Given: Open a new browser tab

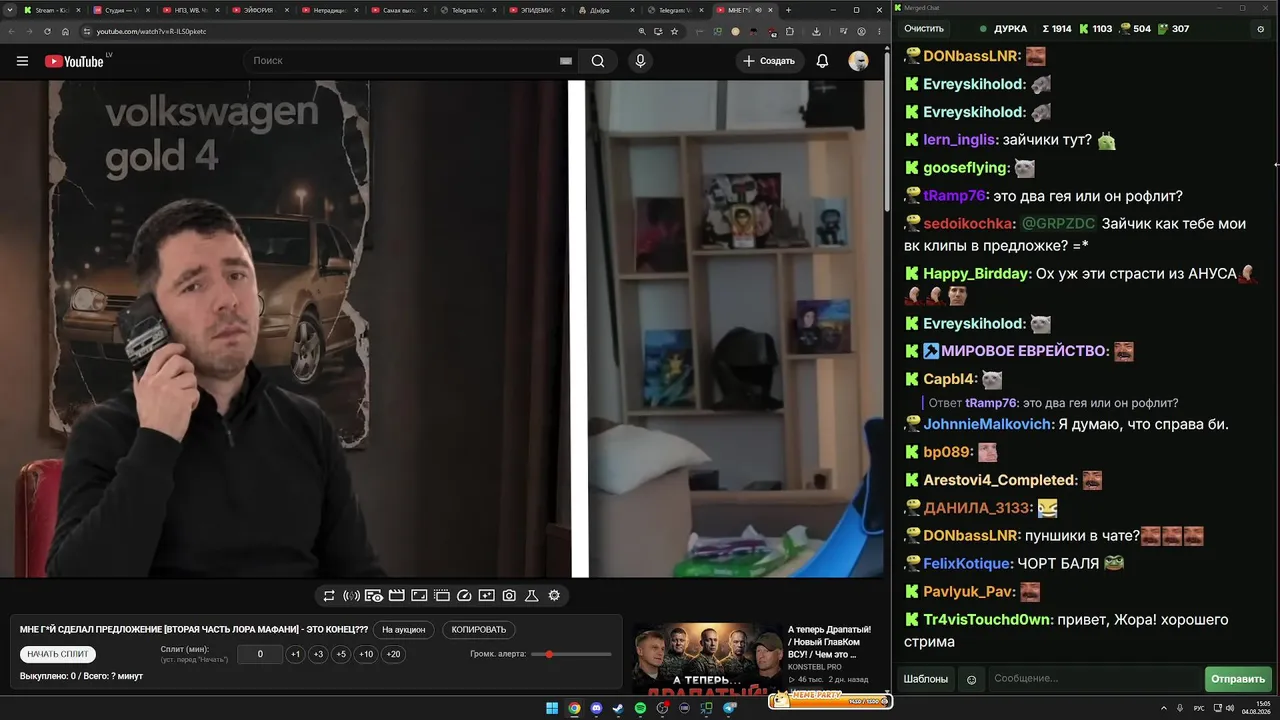Looking at the screenshot, I should (788, 10).
